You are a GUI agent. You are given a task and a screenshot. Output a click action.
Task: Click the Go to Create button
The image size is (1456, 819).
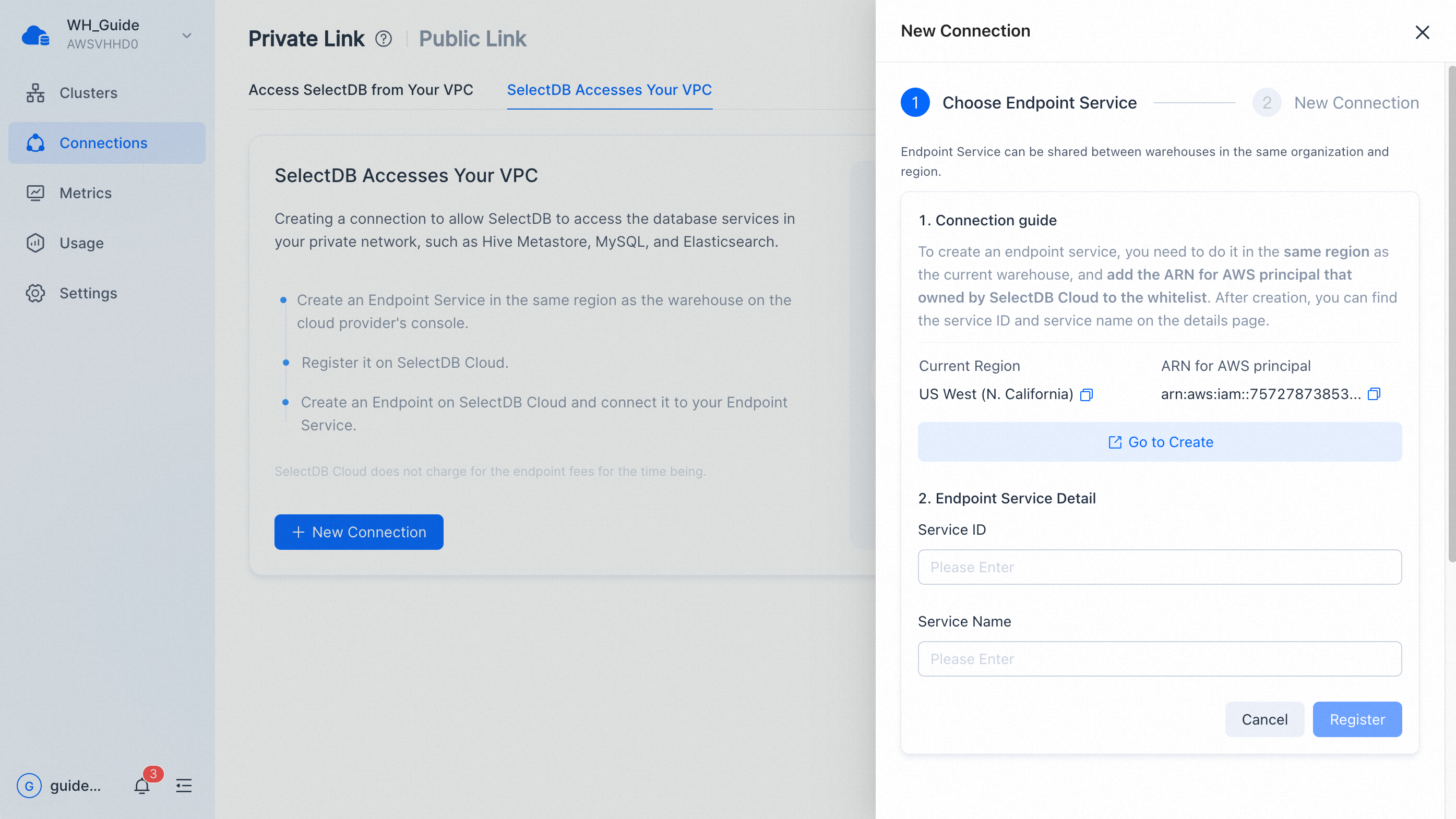point(1159,442)
